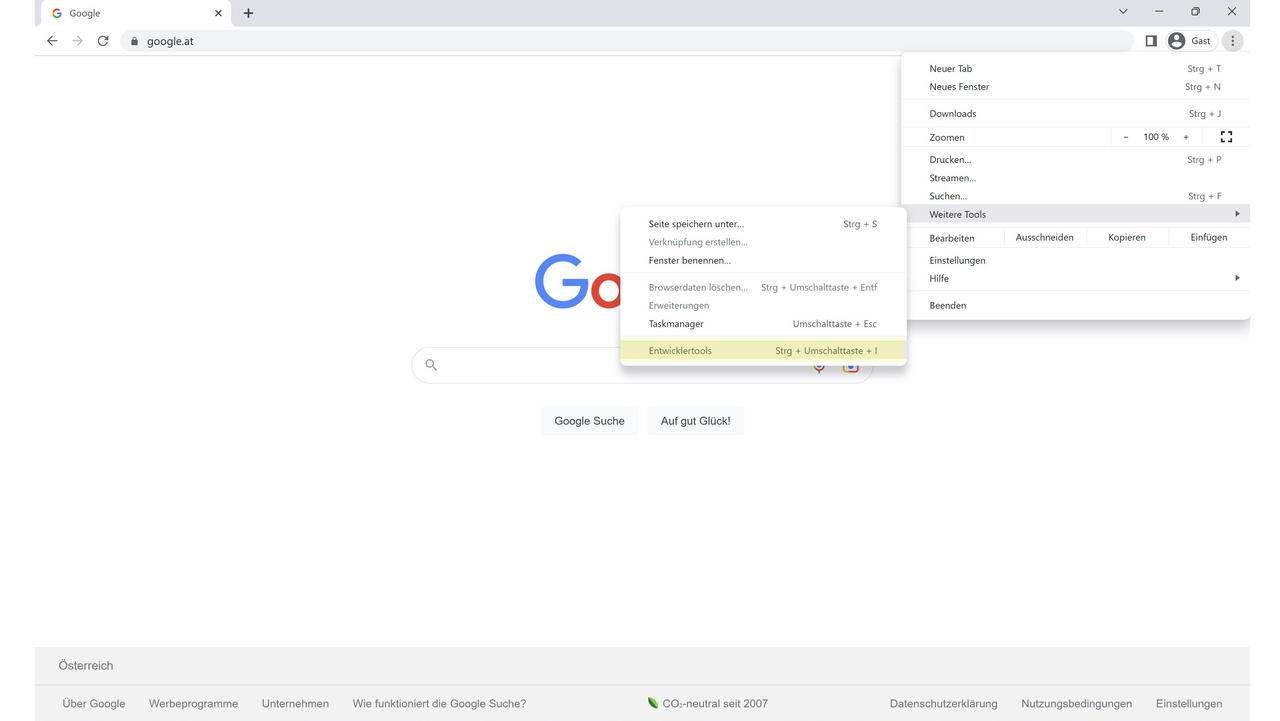Open a new tab with the plus button
1280x721 pixels.
tap(247, 13)
